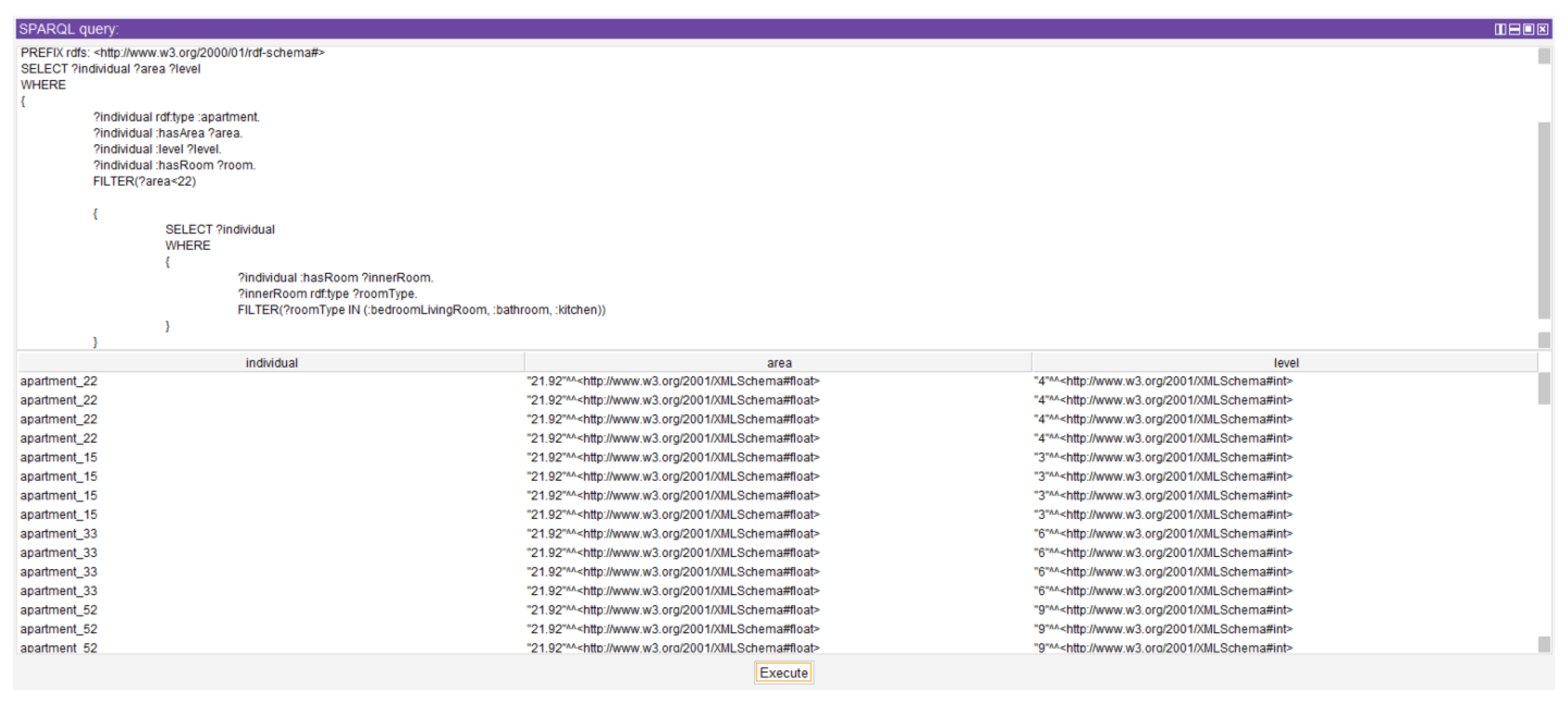The image size is (1568, 709).
Task: Close the SPARQL query view
Action: (1543, 29)
